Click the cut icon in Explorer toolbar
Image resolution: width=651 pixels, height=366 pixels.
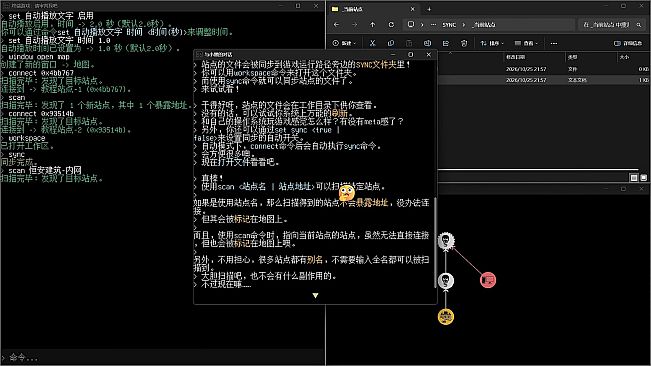pyautogui.click(x=372, y=43)
